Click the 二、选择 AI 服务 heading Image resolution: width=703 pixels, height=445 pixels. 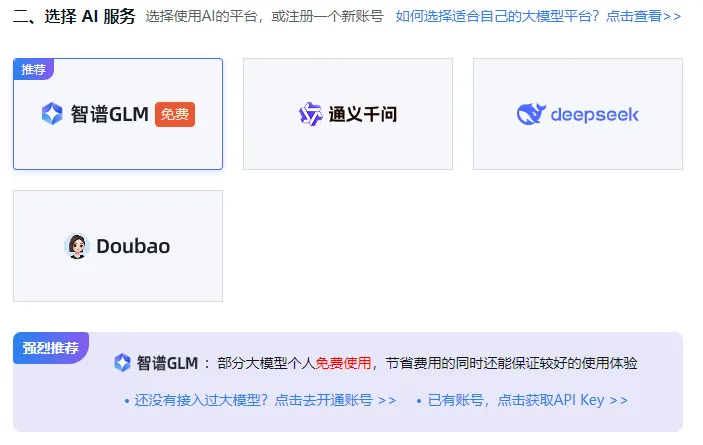(x=74, y=17)
